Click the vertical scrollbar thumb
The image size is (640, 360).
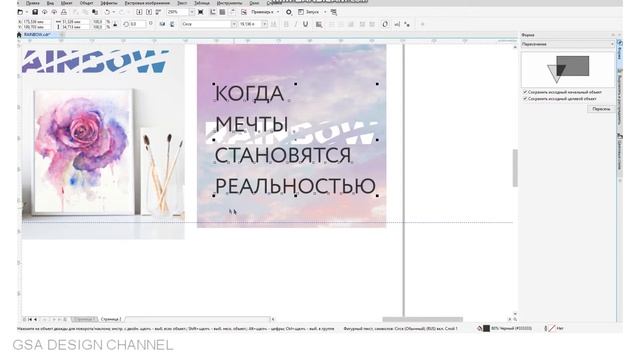[x=515, y=168]
